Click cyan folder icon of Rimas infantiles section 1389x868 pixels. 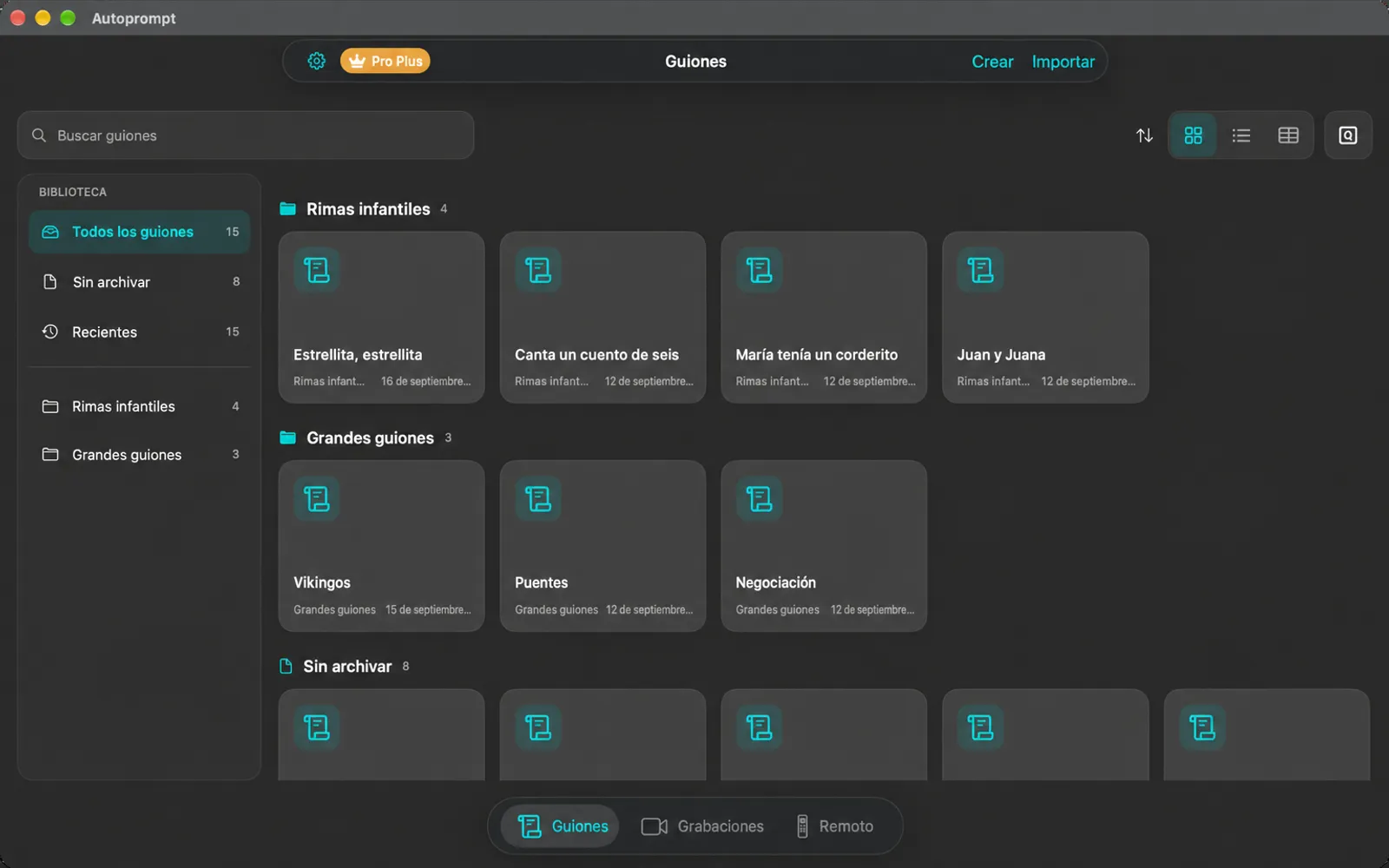coord(287,209)
